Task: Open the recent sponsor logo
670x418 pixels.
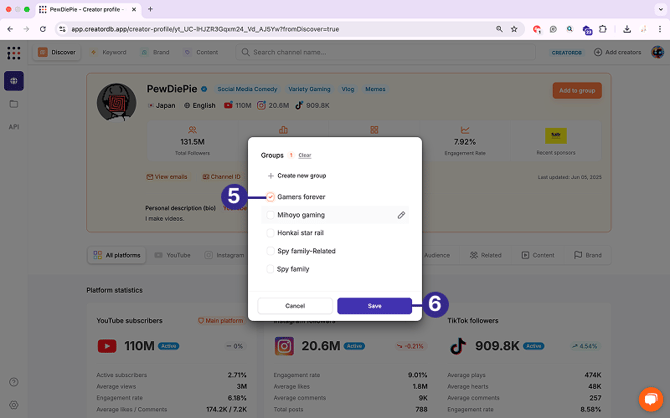Action: (555, 135)
